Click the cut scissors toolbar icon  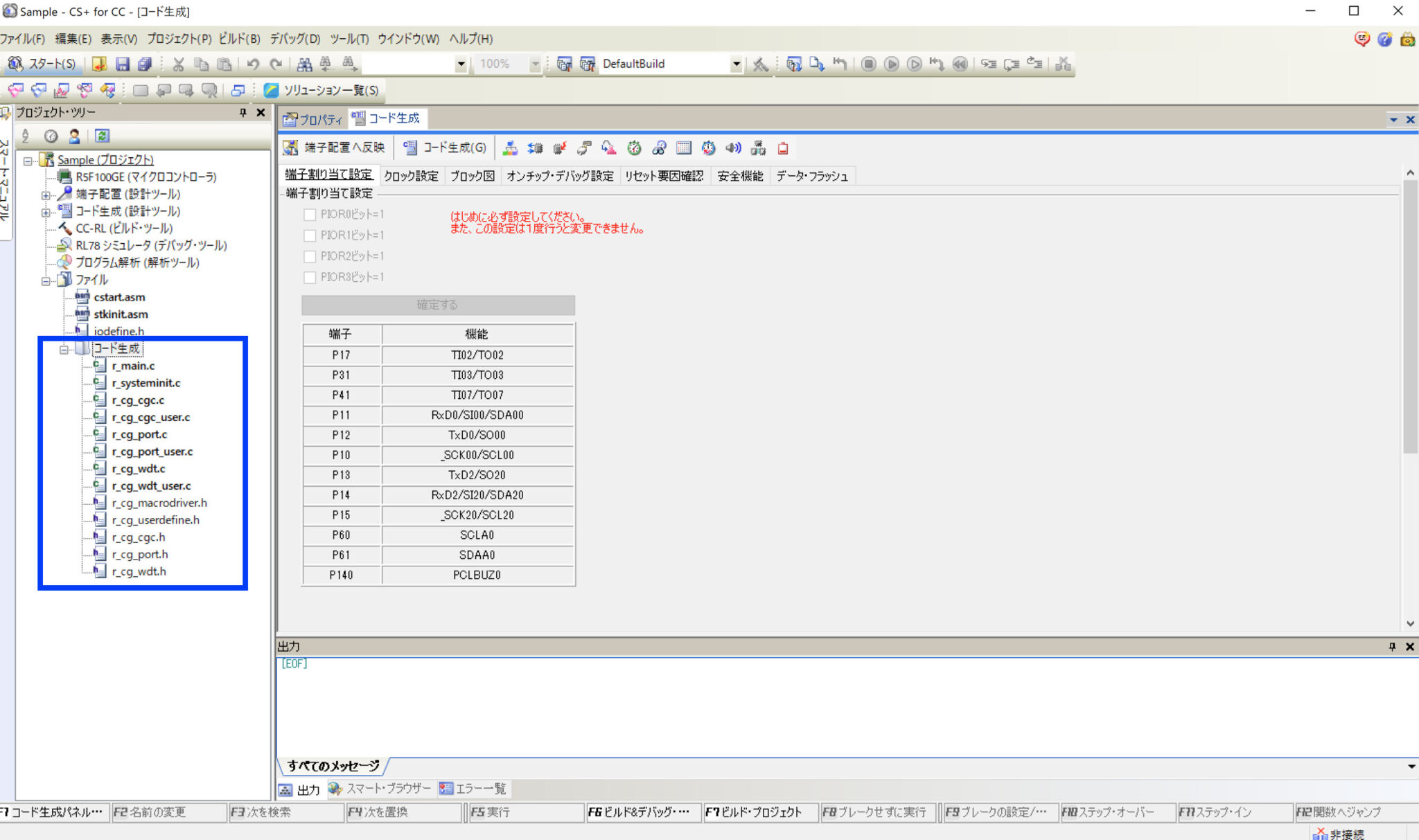(x=178, y=64)
